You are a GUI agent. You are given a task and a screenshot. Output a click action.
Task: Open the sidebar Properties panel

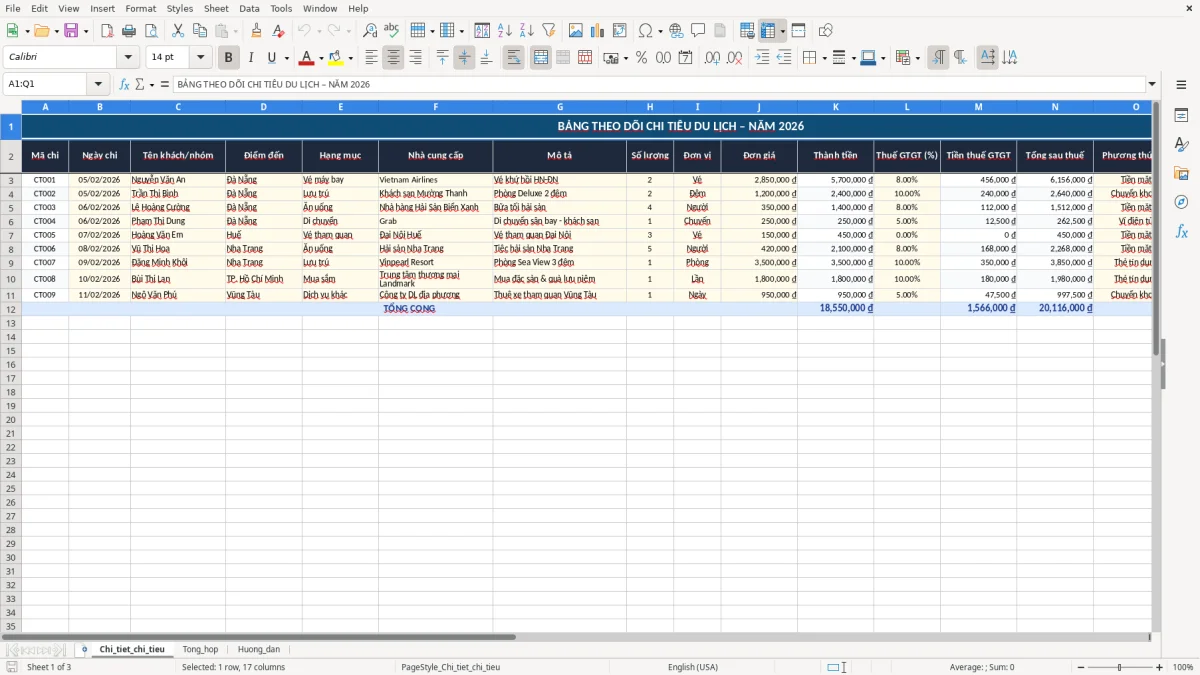click(1181, 116)
